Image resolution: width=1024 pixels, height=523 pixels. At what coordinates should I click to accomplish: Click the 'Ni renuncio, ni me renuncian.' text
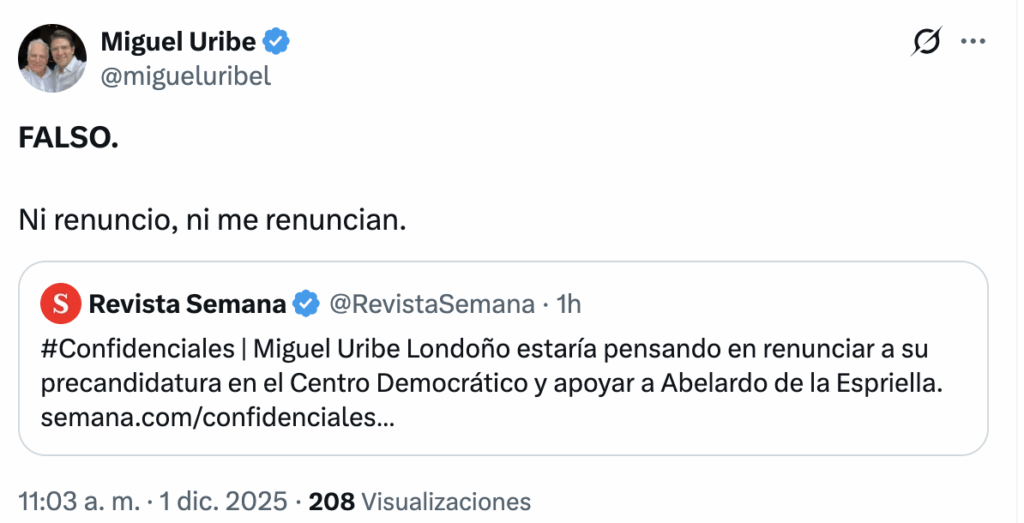click(212, 219)
